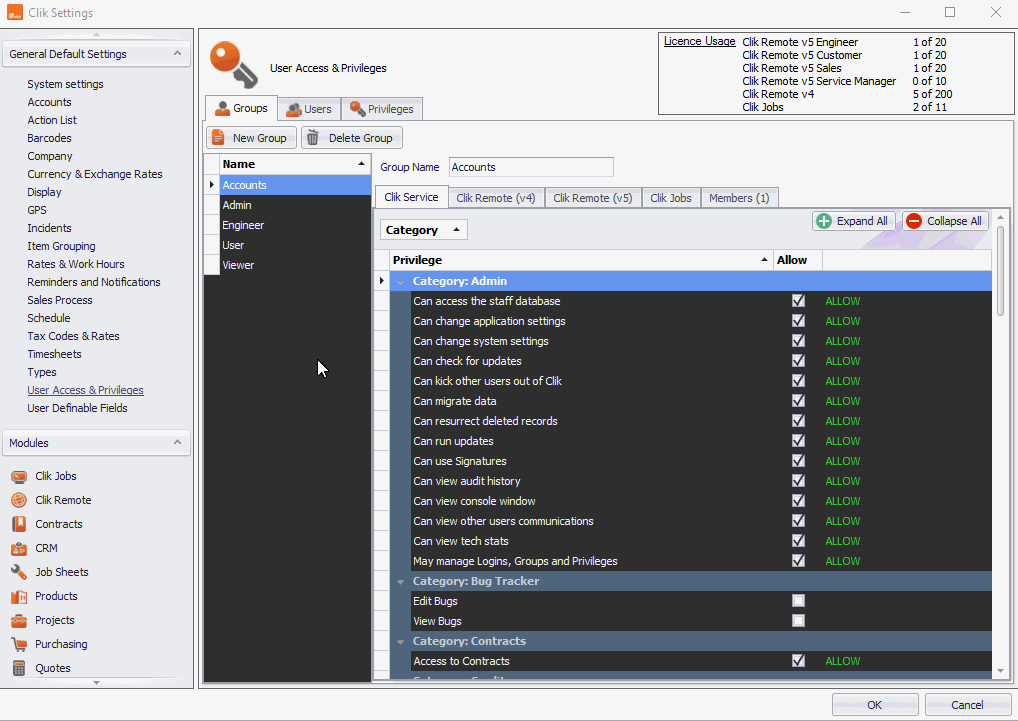Screen dimensions: 1018x721
Task: Open the Clik Remote module icon
Action: pos(19,500)
